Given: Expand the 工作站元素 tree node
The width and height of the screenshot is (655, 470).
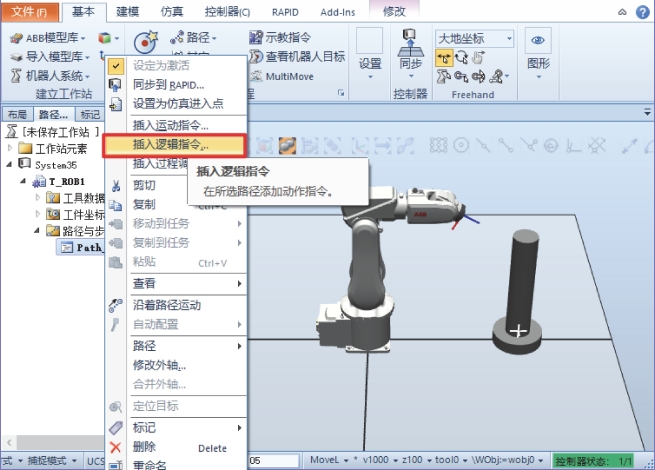Looking at the screenshot, I should click(x=10, y=147).
